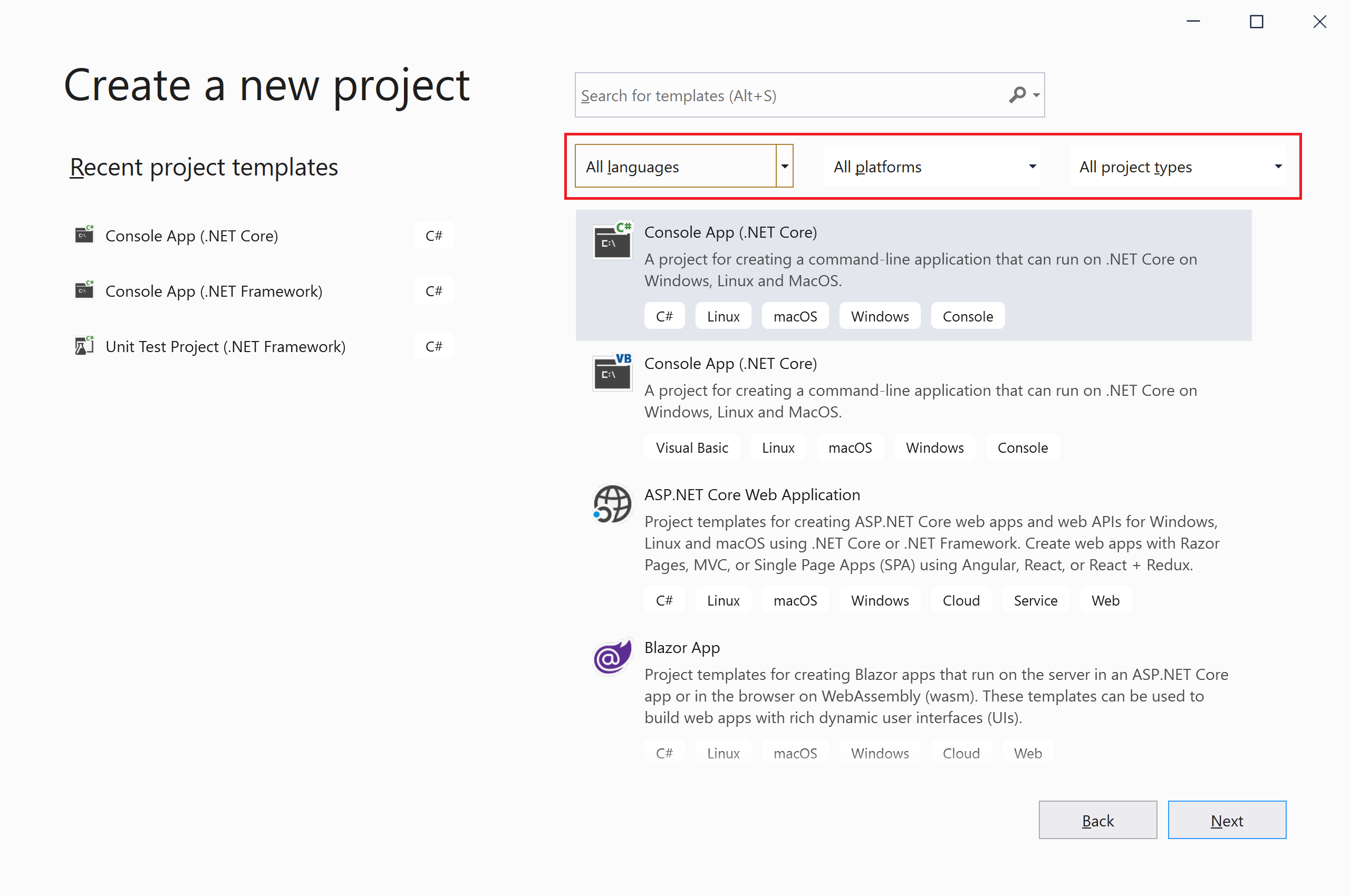
Task: Open the All project types dropdown
Action: (x=1178, y=166)
